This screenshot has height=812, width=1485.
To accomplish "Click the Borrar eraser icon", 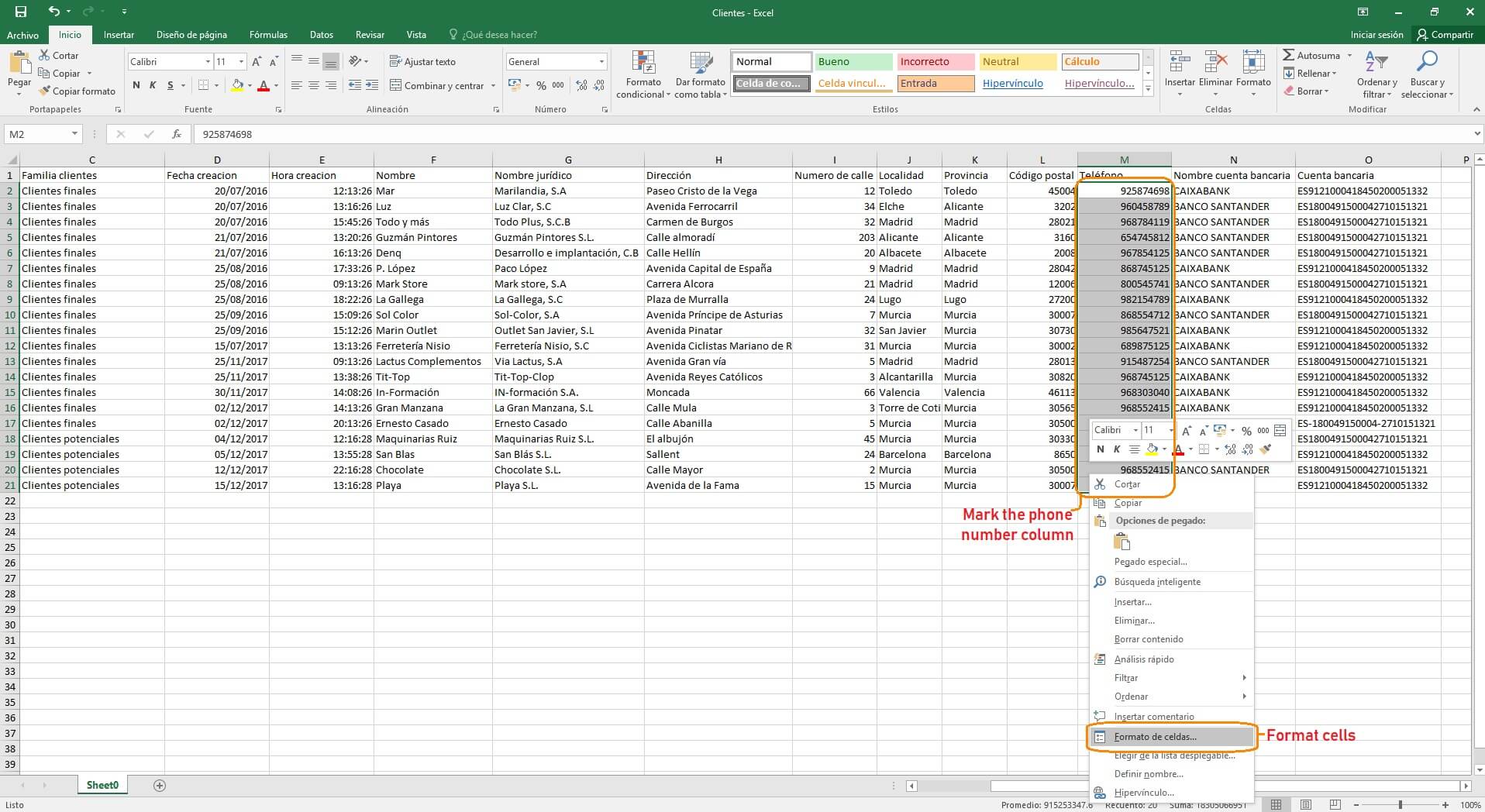I will [1289, 91].
